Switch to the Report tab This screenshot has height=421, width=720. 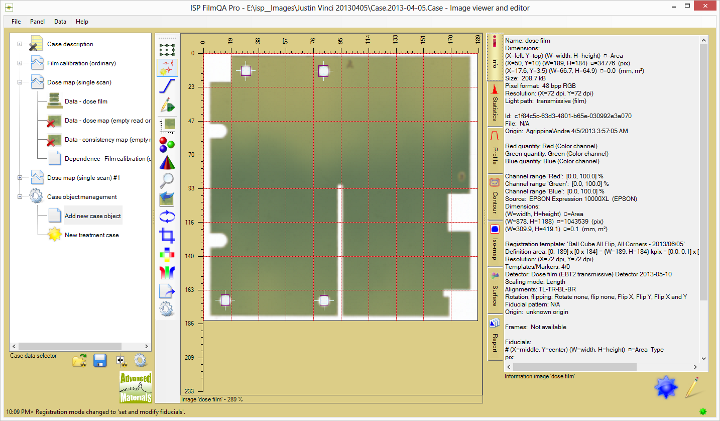tap(495, 337)
